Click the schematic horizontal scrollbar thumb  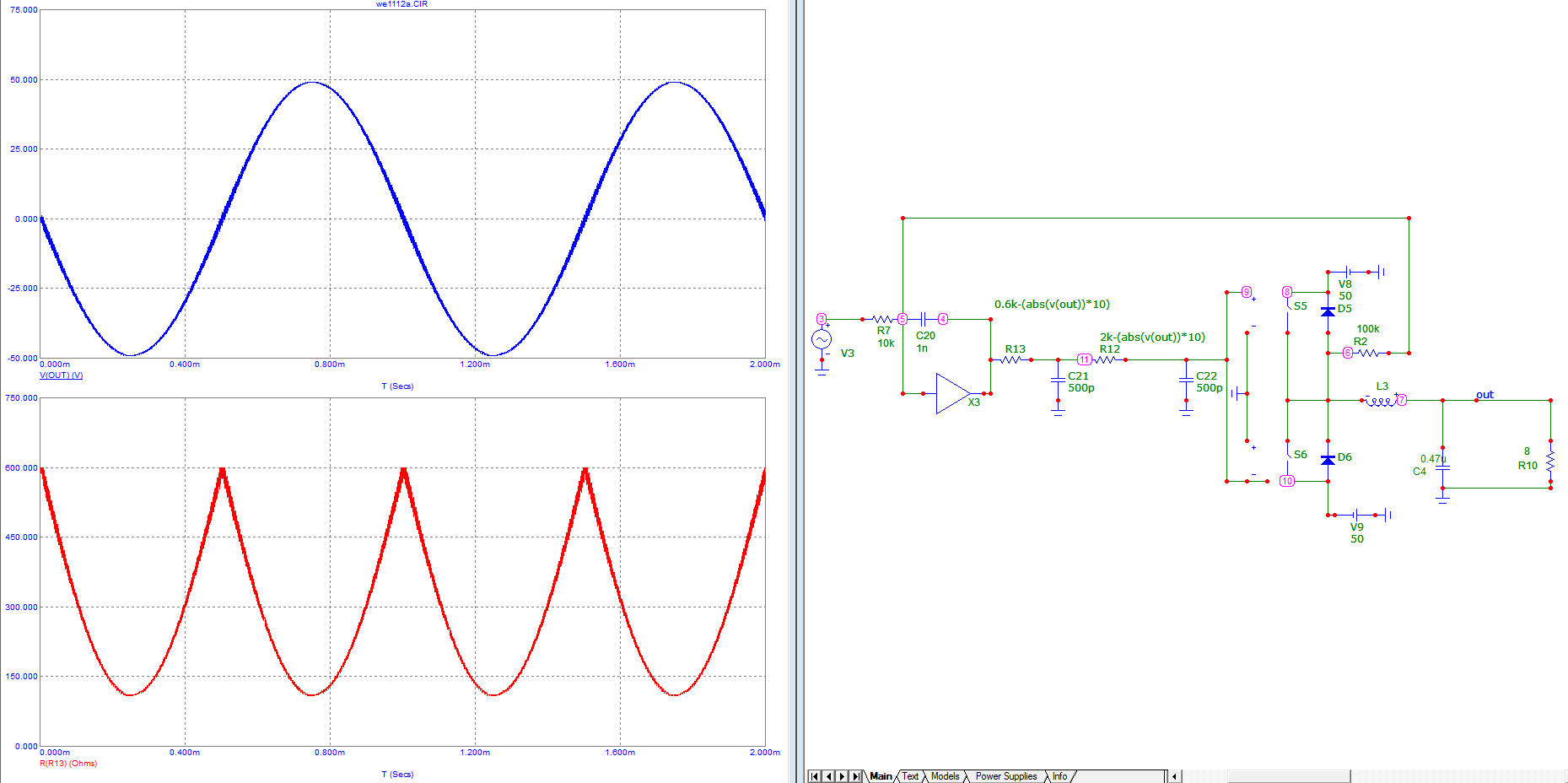click(x=1288, y=776)
